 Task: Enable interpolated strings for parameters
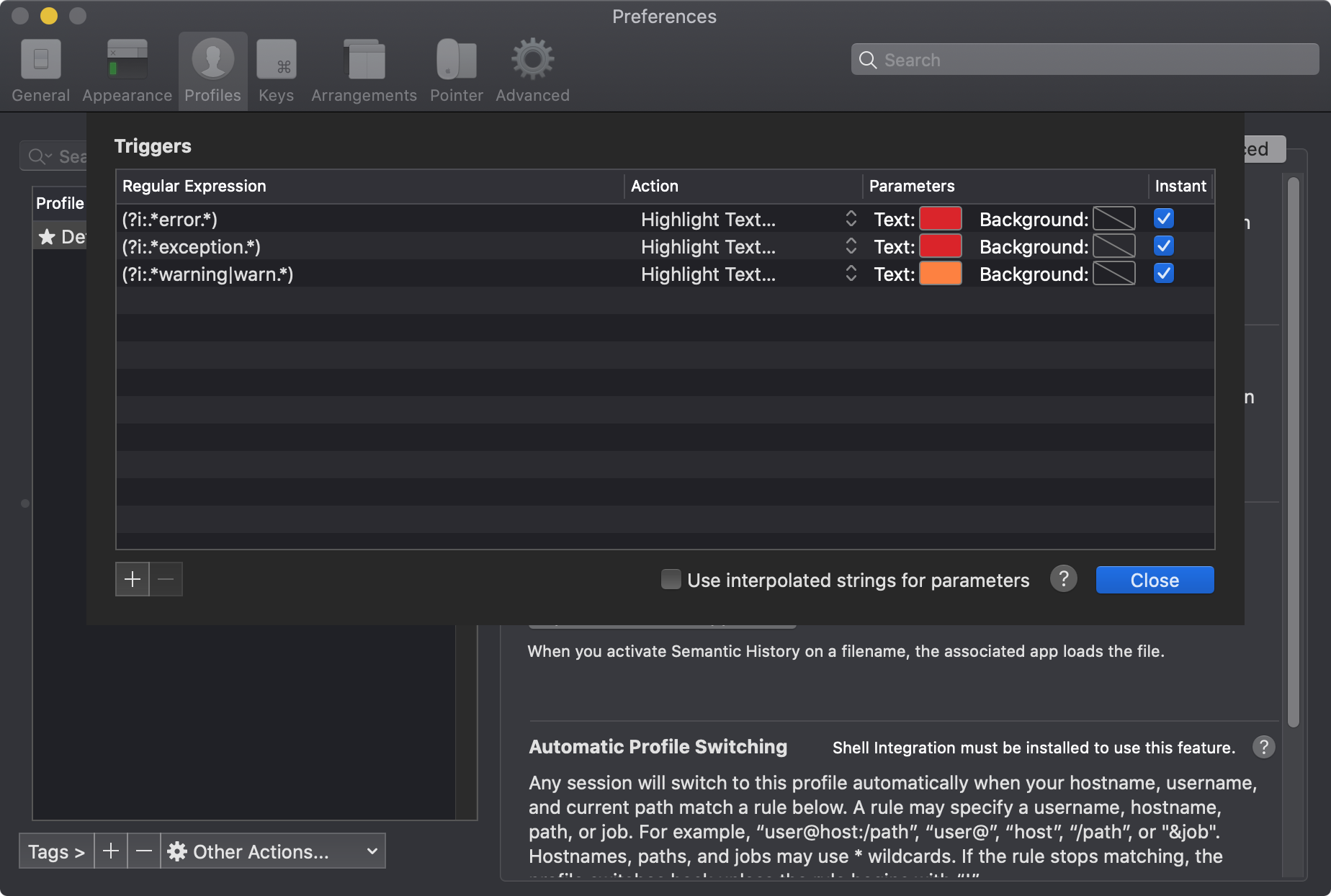click(671, 579)
